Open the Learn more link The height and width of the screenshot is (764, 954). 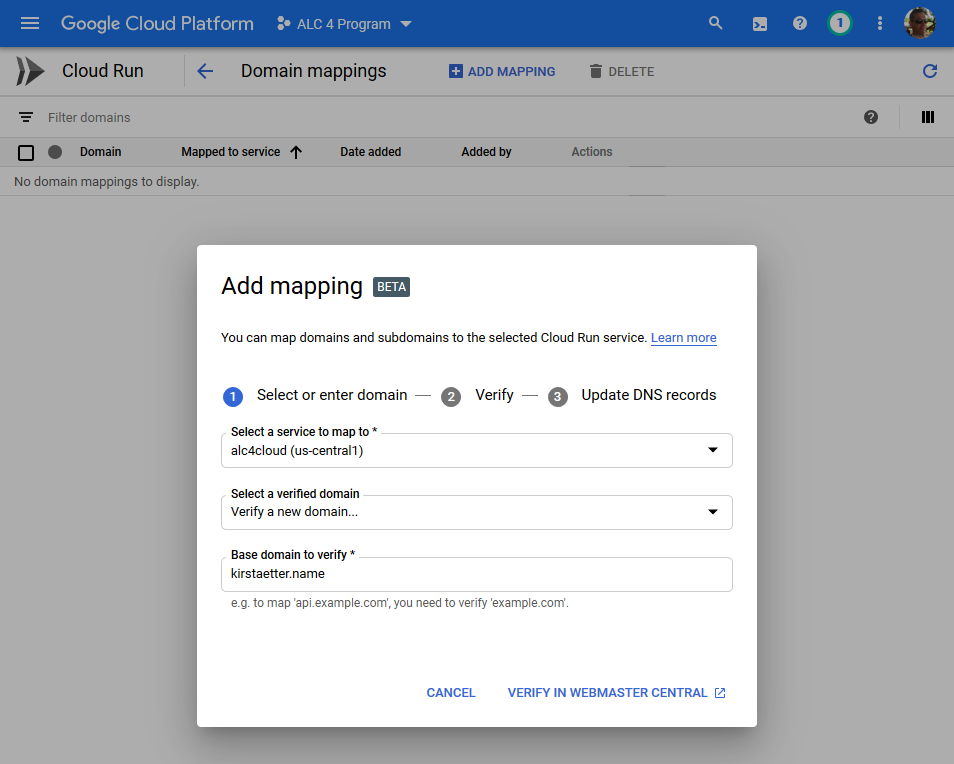point(683,338)
